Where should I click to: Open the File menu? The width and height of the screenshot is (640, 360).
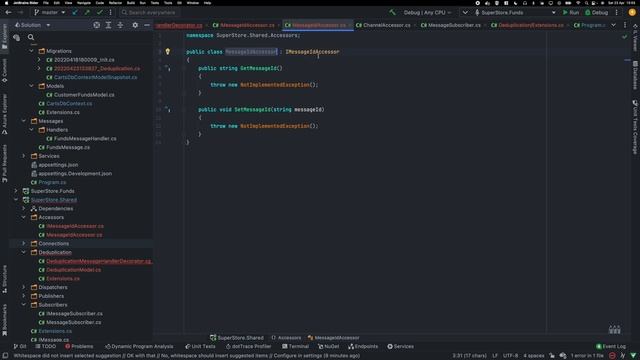pyautogui.click(x=46, y=3)
